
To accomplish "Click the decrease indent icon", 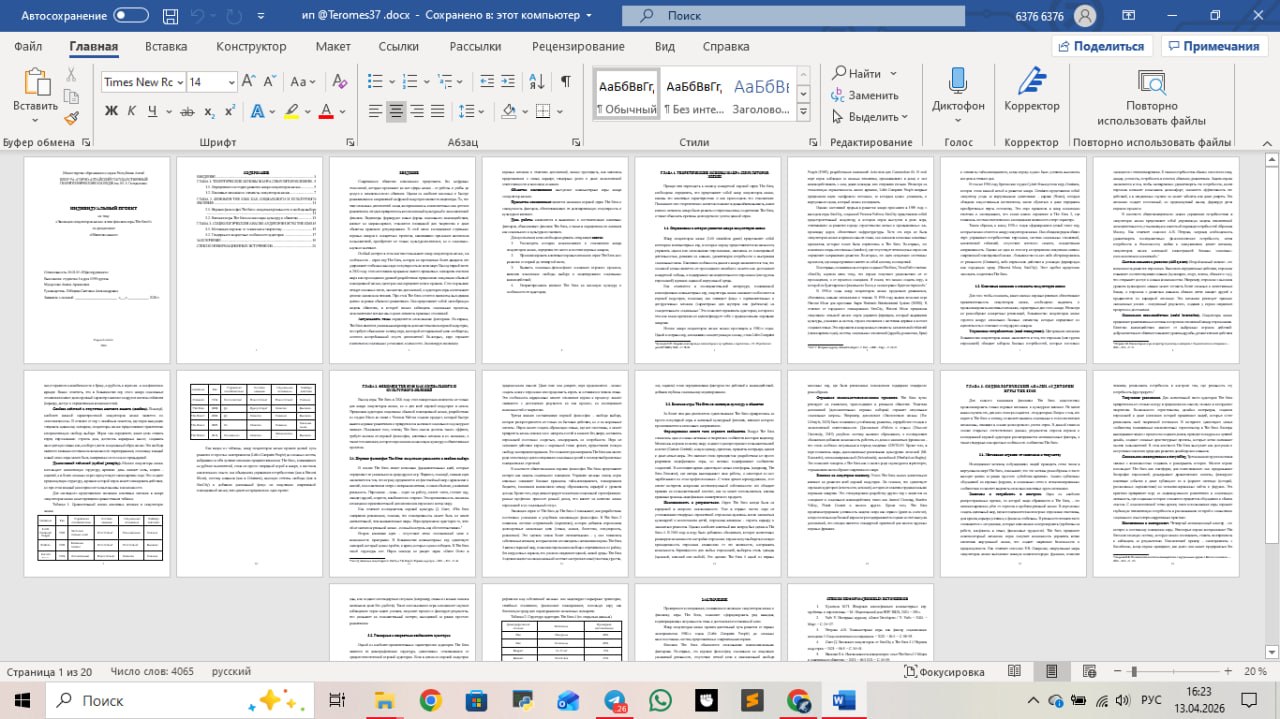I will (486, 82).
